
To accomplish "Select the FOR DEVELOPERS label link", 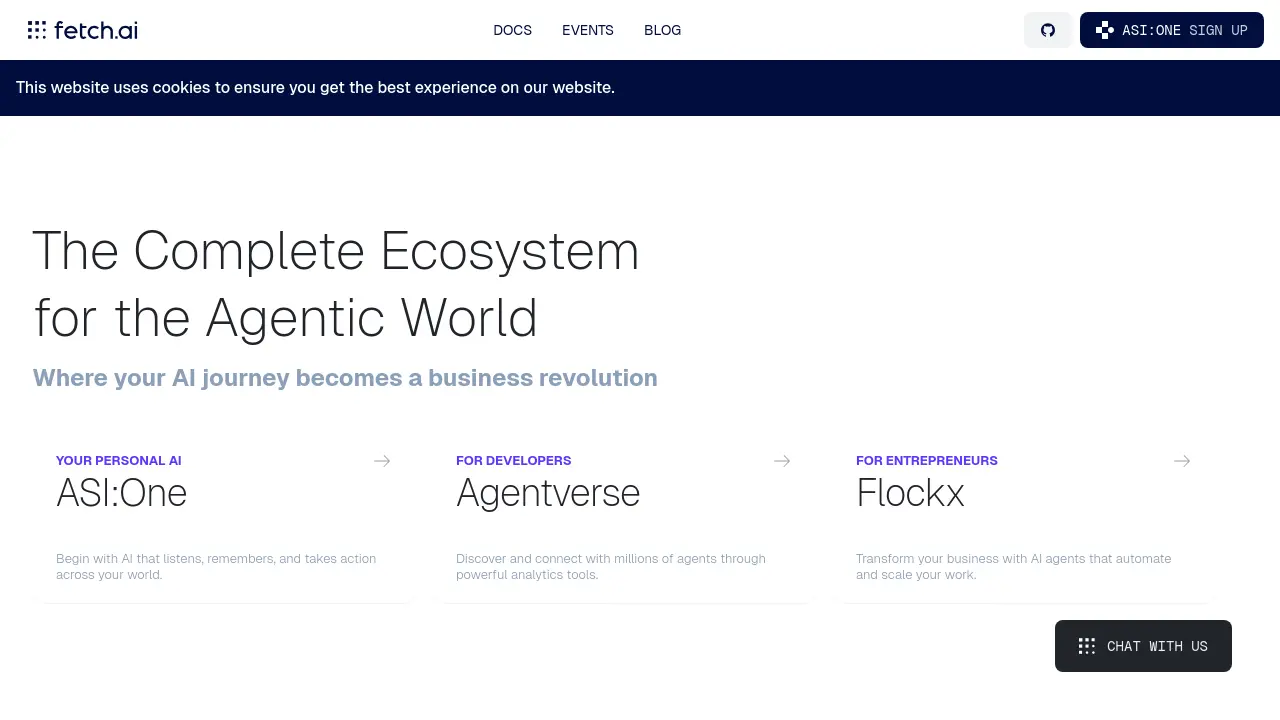I will coord(513,461).
